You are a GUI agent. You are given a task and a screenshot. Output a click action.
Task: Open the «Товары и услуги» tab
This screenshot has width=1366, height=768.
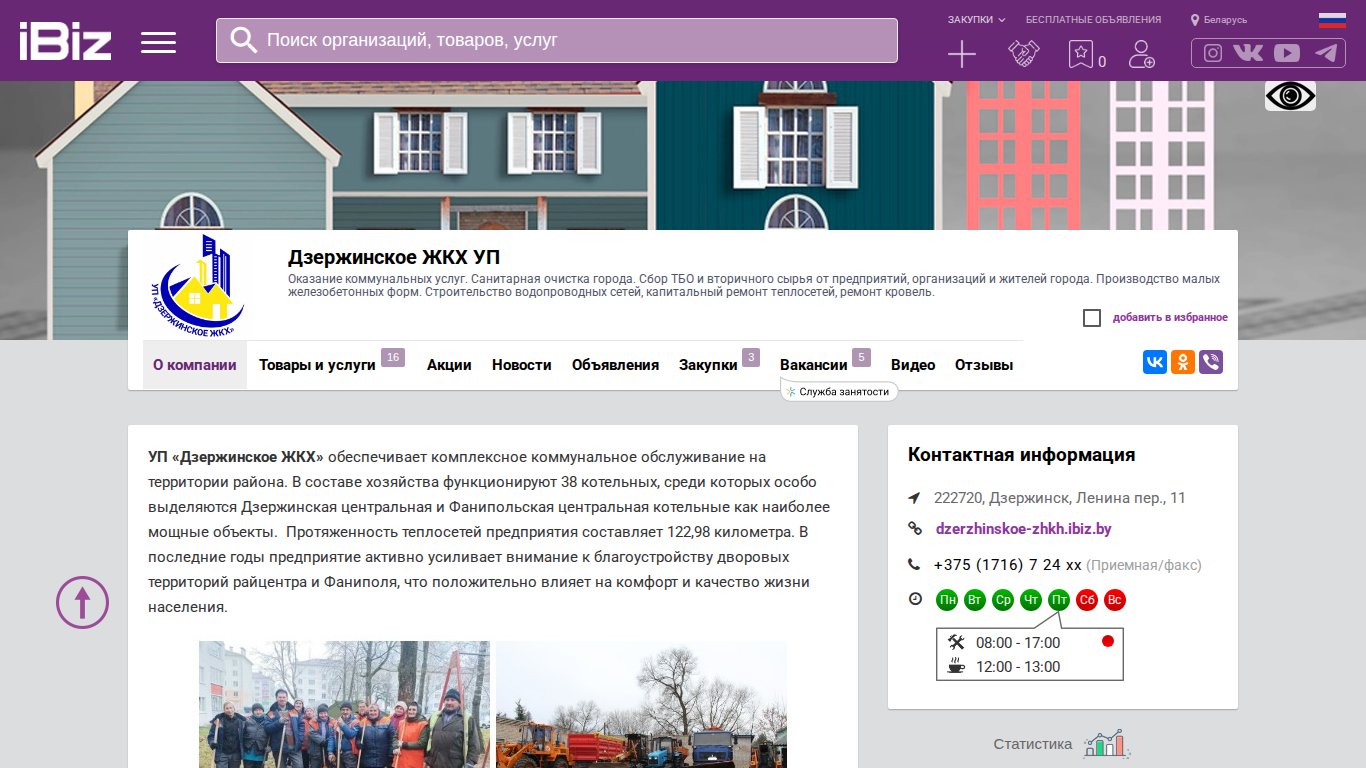click(x=317, y=365)
